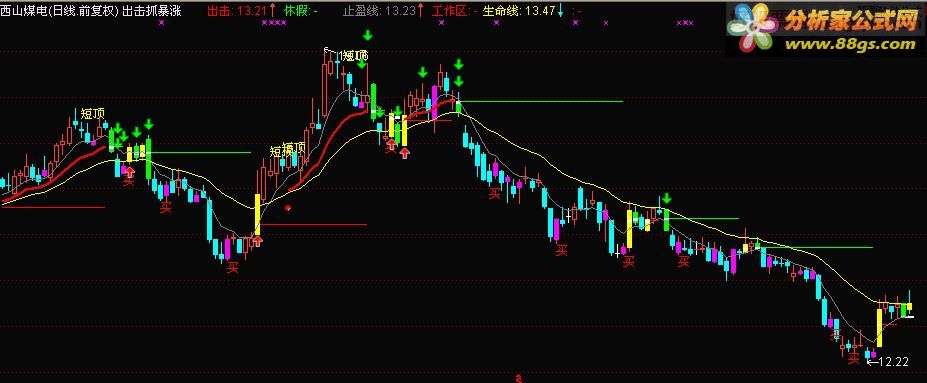Click the red up arrow under the lowest 买 trough
Screen dimensions: 927x383
tap(257, 240)
